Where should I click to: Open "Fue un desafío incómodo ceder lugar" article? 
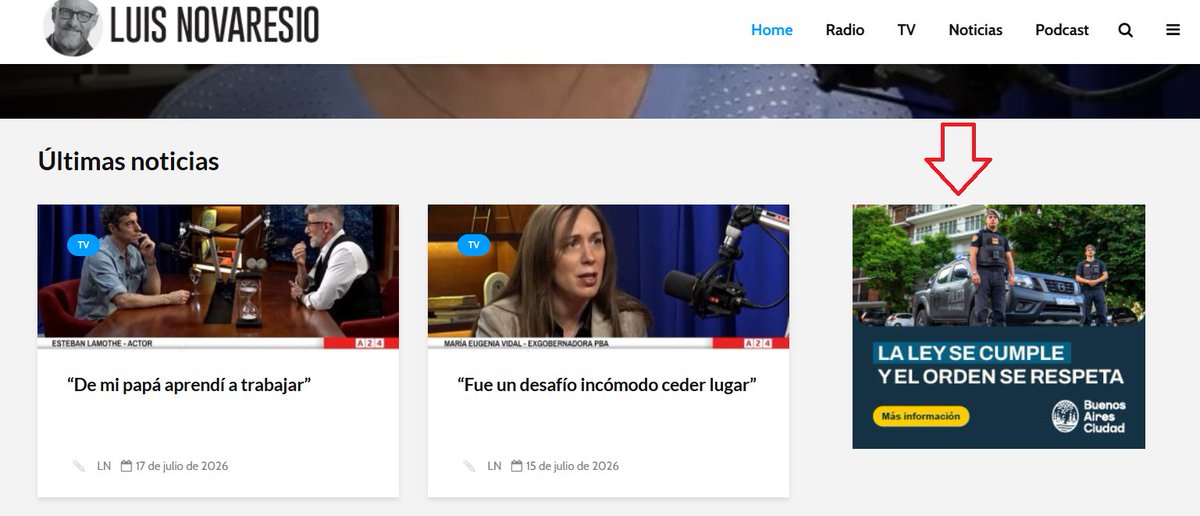click(606, 385)
